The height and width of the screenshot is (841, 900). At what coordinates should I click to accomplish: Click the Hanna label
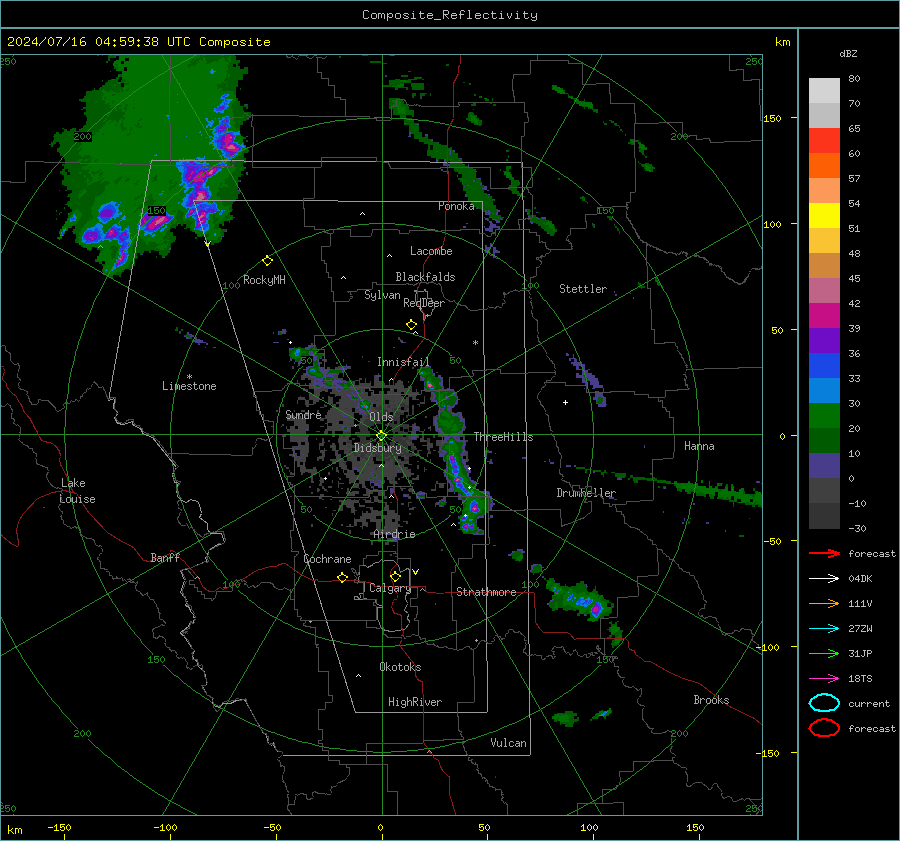(699, 446)
